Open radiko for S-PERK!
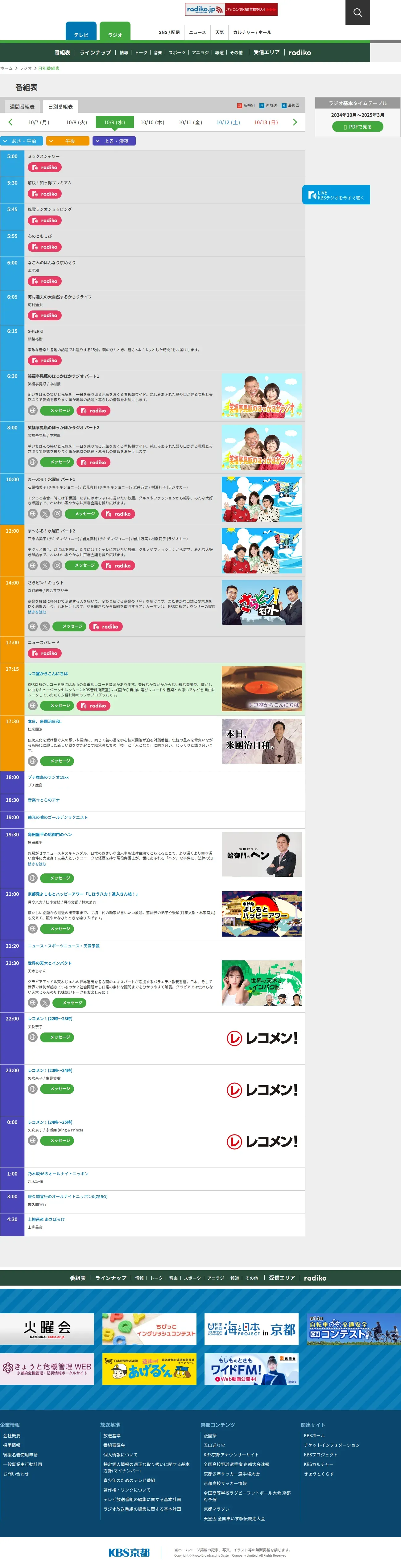 point(44,360)
